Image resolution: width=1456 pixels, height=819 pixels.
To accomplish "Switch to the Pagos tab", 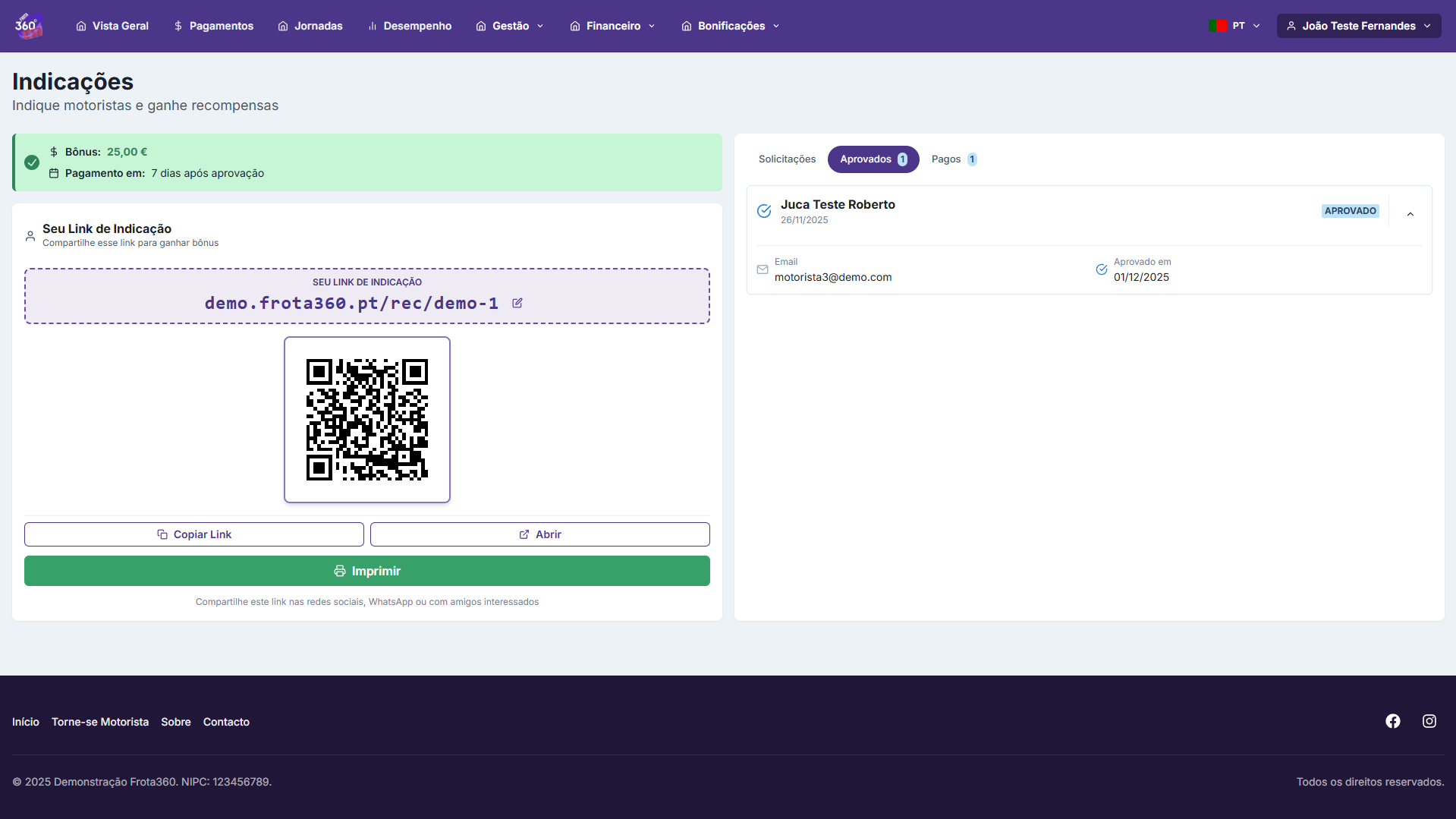I will click(953, 159).
